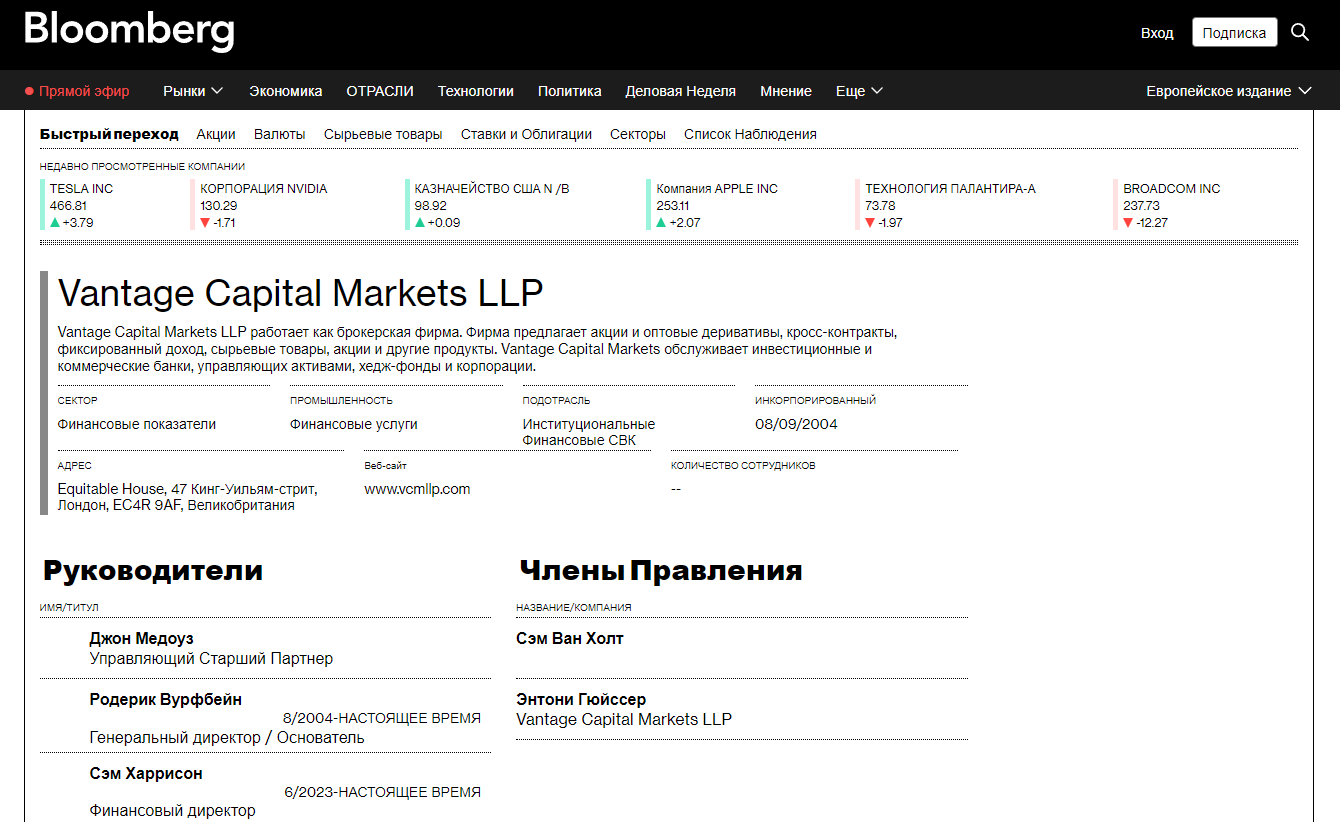Select executive Сэм Харрисон

tap(146, 773)
